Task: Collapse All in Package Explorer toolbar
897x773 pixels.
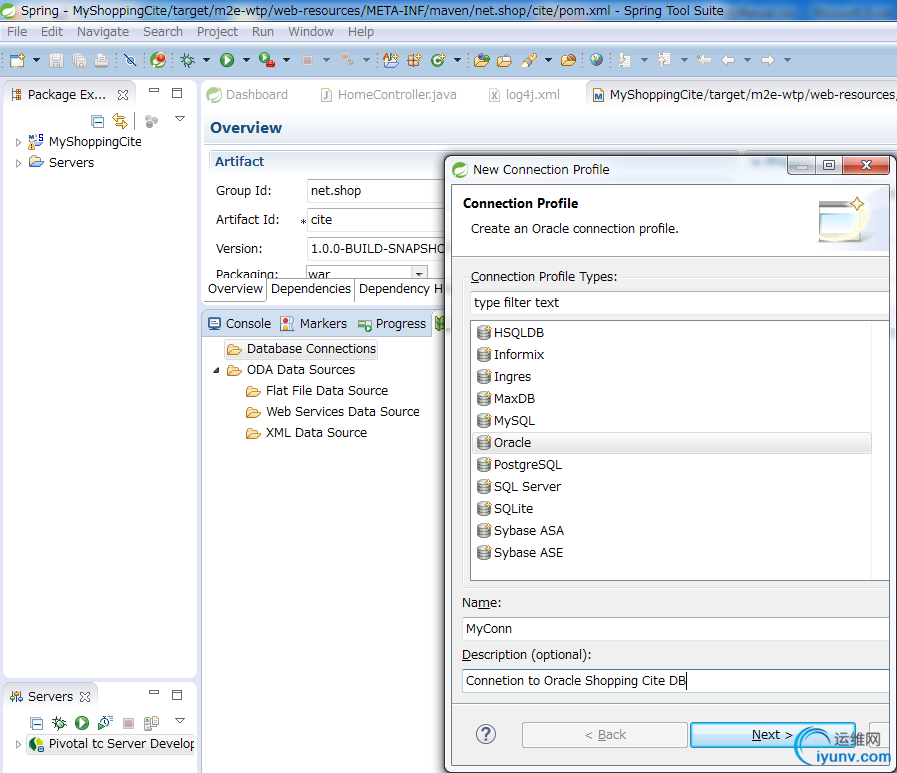Action: [x=98, y=121]
